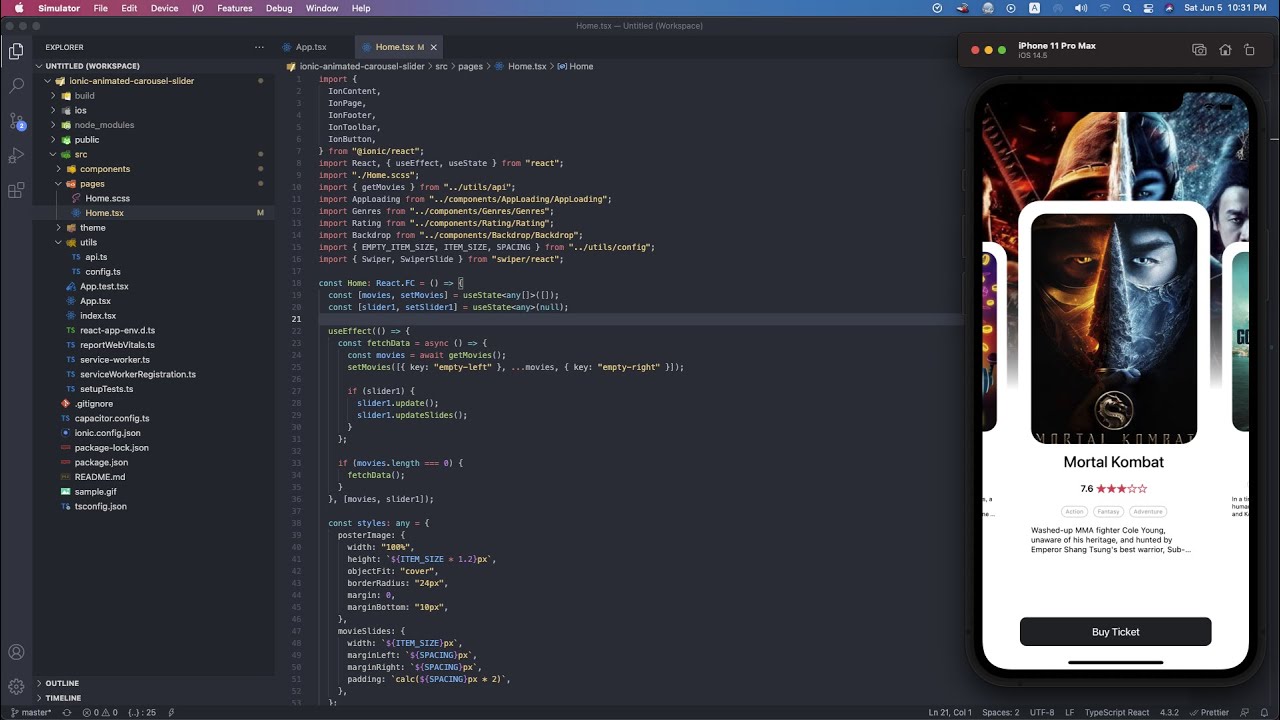Close the Home.tsx editor tab
The image size is (1280, 720).
434,47
